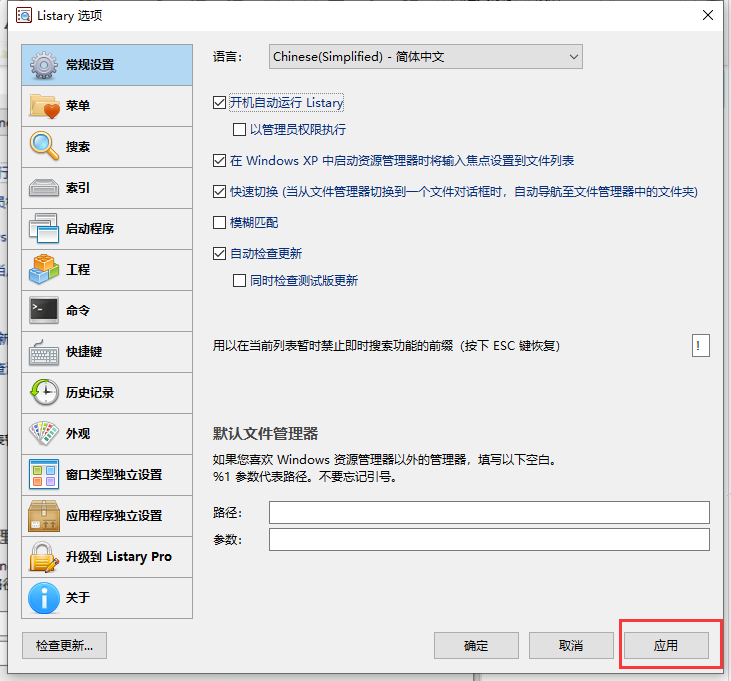Click the 参数 input field

coord(489,540)
